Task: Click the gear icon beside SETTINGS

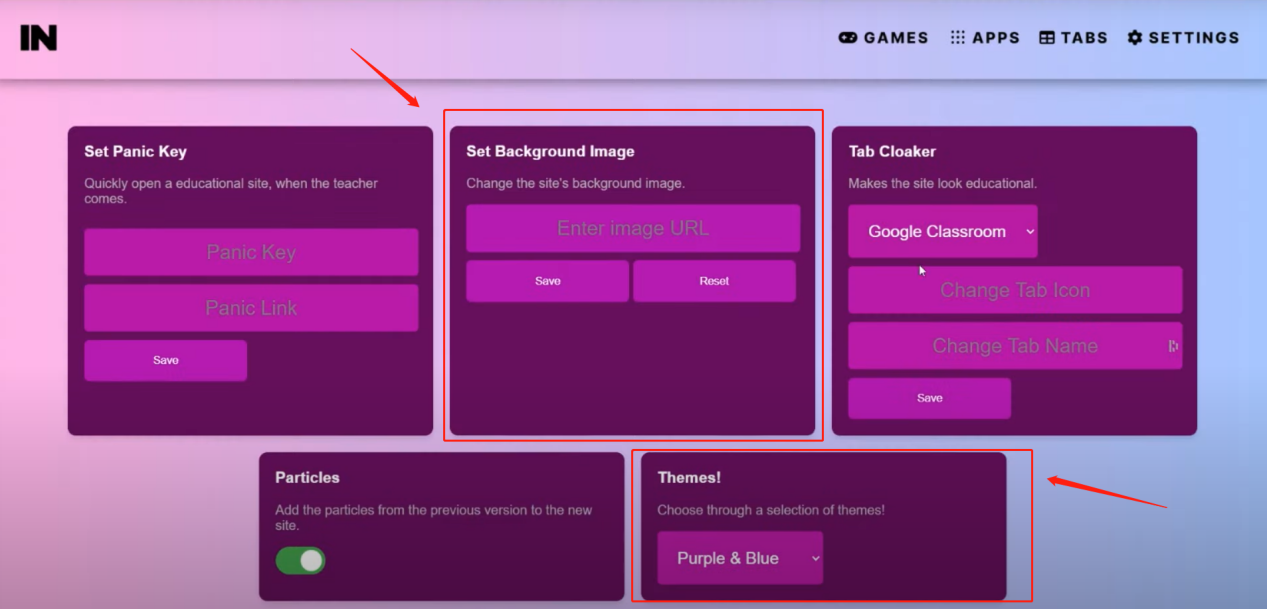Action: pos(1133,37)
